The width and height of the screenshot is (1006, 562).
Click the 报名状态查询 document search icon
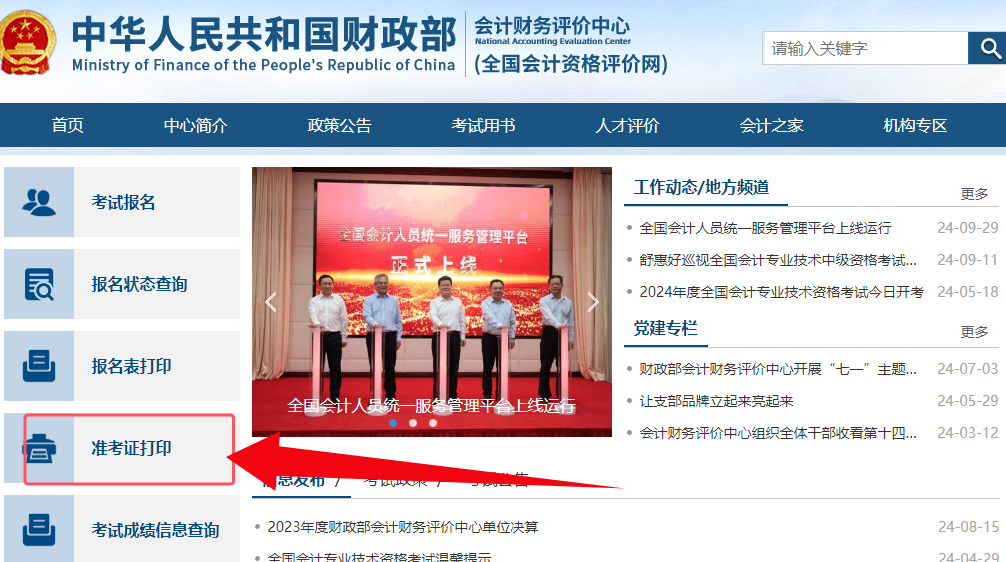tap(38, 284)
